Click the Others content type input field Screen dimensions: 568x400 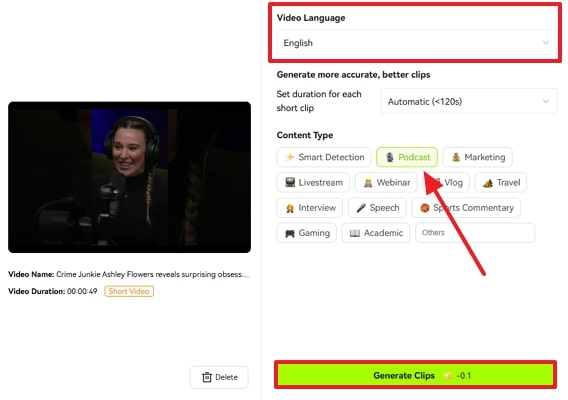(x=475, y=233)
